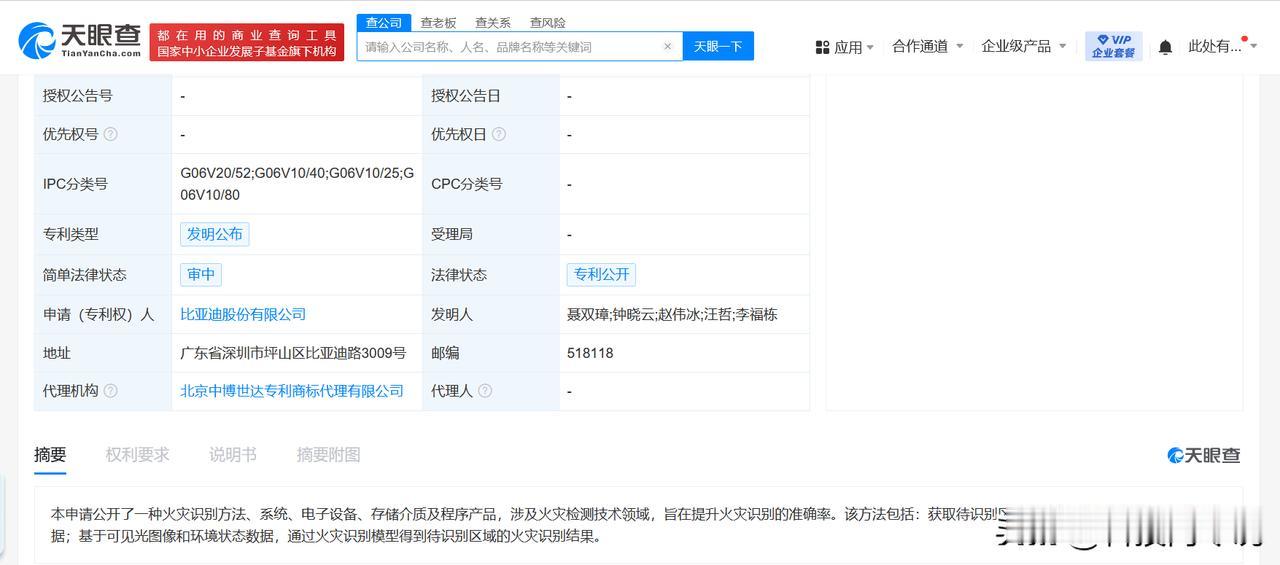Clear the search box with the X icon

click(x=667, y=46)
